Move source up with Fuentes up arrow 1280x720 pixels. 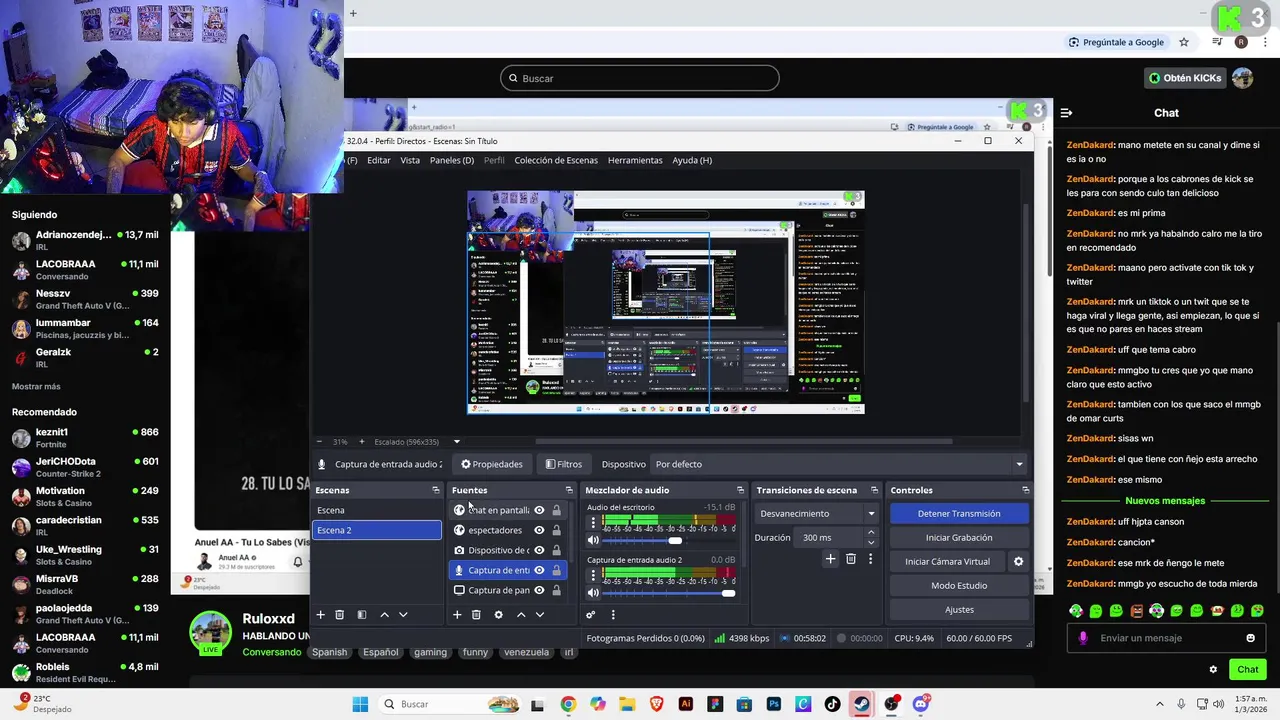(521, 615)
